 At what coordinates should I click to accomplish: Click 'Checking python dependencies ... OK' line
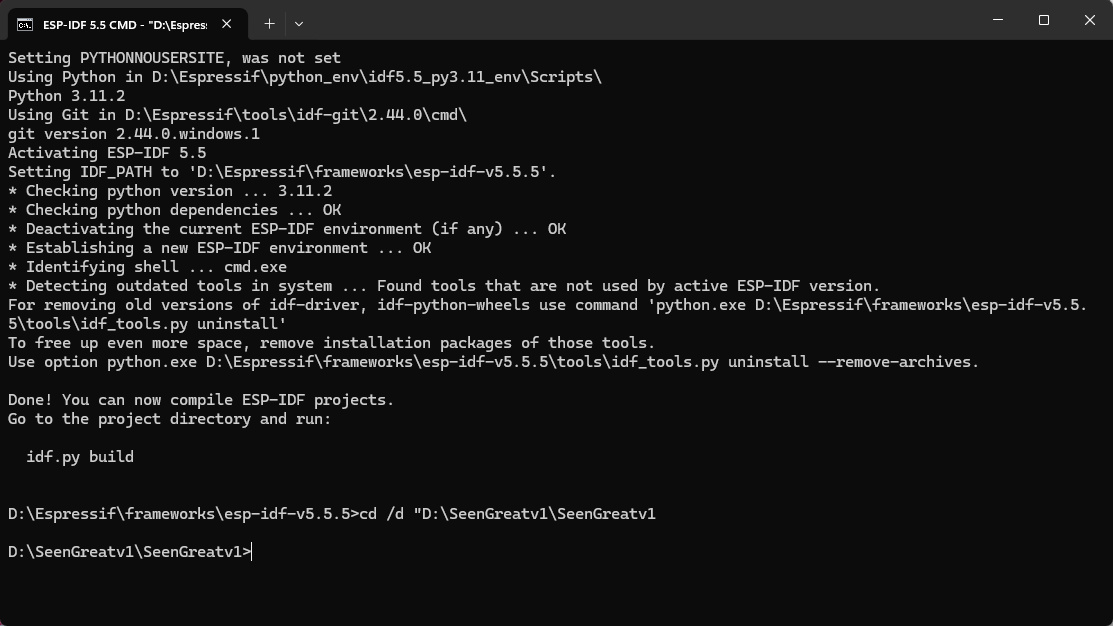[175, 210]
